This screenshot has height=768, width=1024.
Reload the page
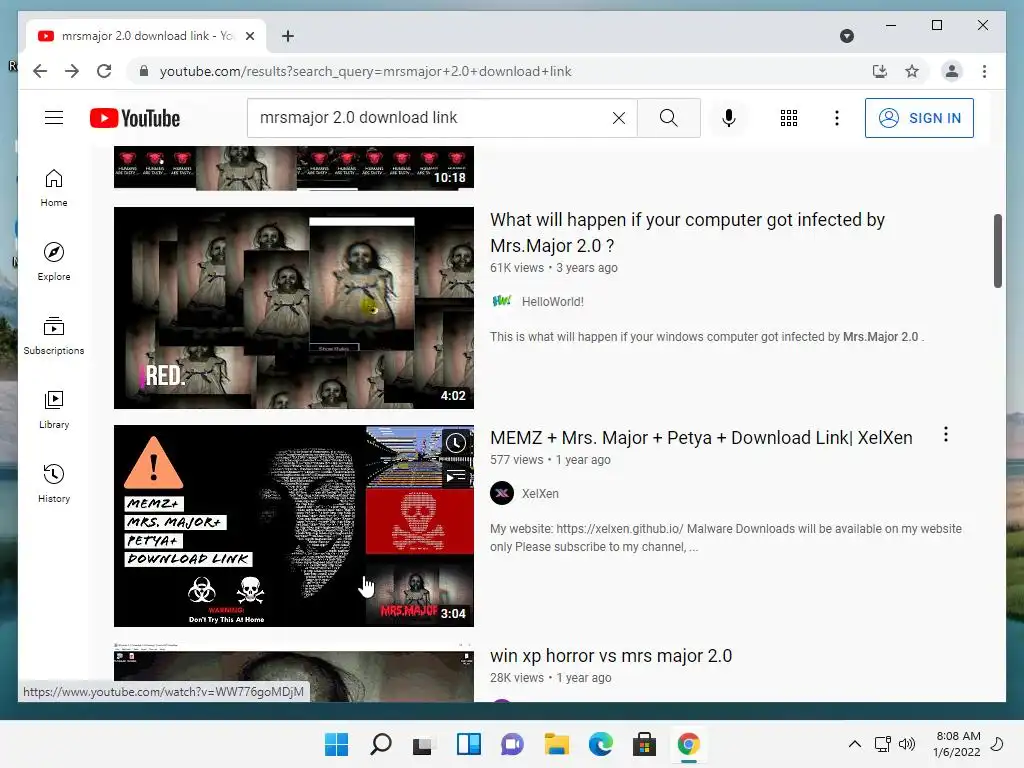(104, 71)
